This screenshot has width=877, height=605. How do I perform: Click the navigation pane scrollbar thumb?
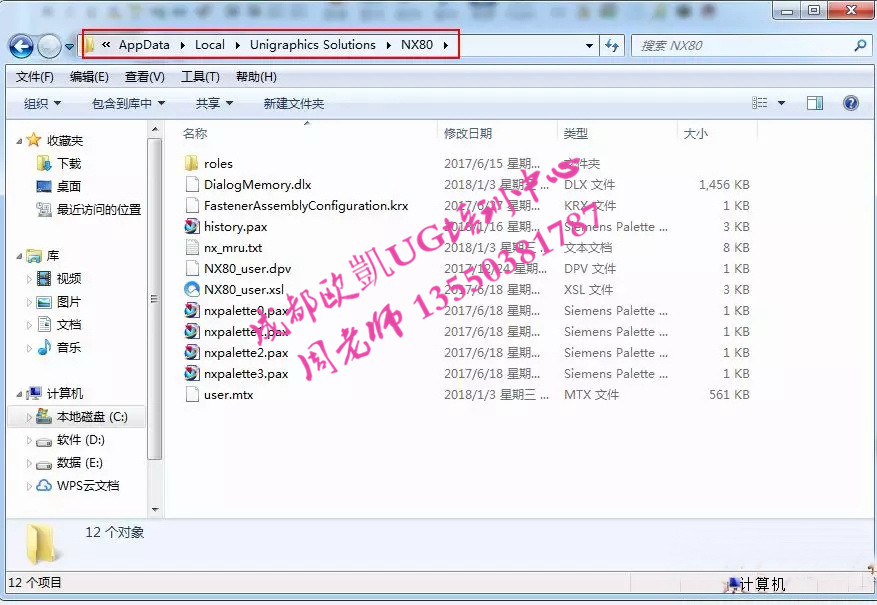[x=155, y=299]
